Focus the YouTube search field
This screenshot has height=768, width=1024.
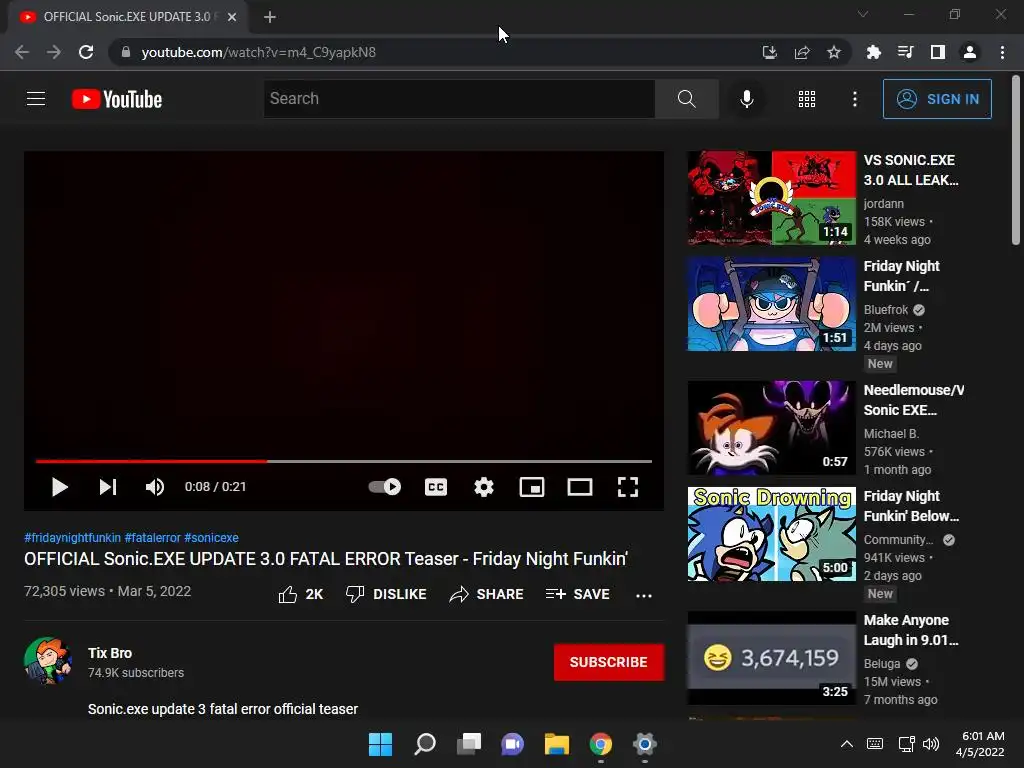click(459, 99)
